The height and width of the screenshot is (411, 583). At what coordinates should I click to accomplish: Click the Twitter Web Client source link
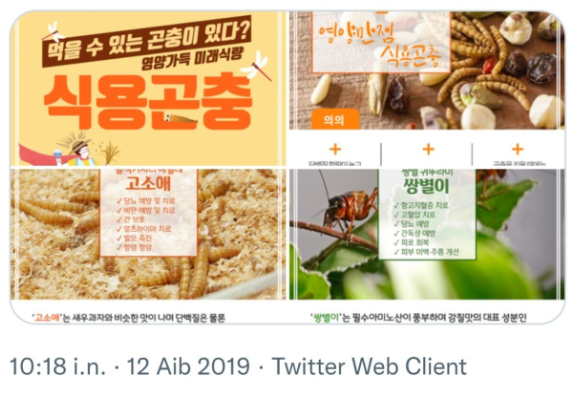pos(369,366)
